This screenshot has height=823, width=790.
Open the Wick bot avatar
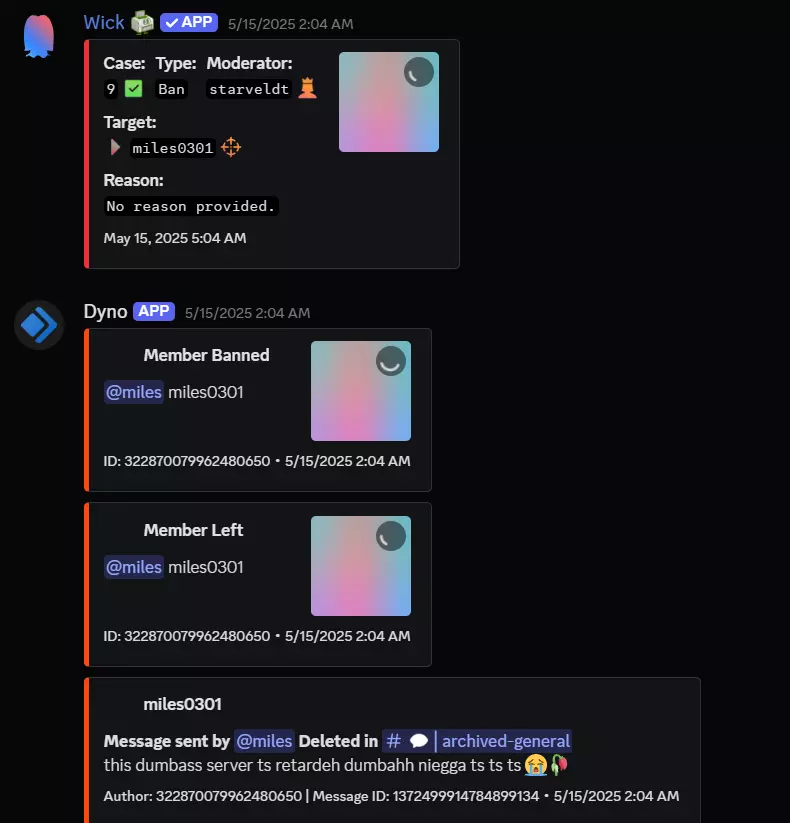click(39, 36)
